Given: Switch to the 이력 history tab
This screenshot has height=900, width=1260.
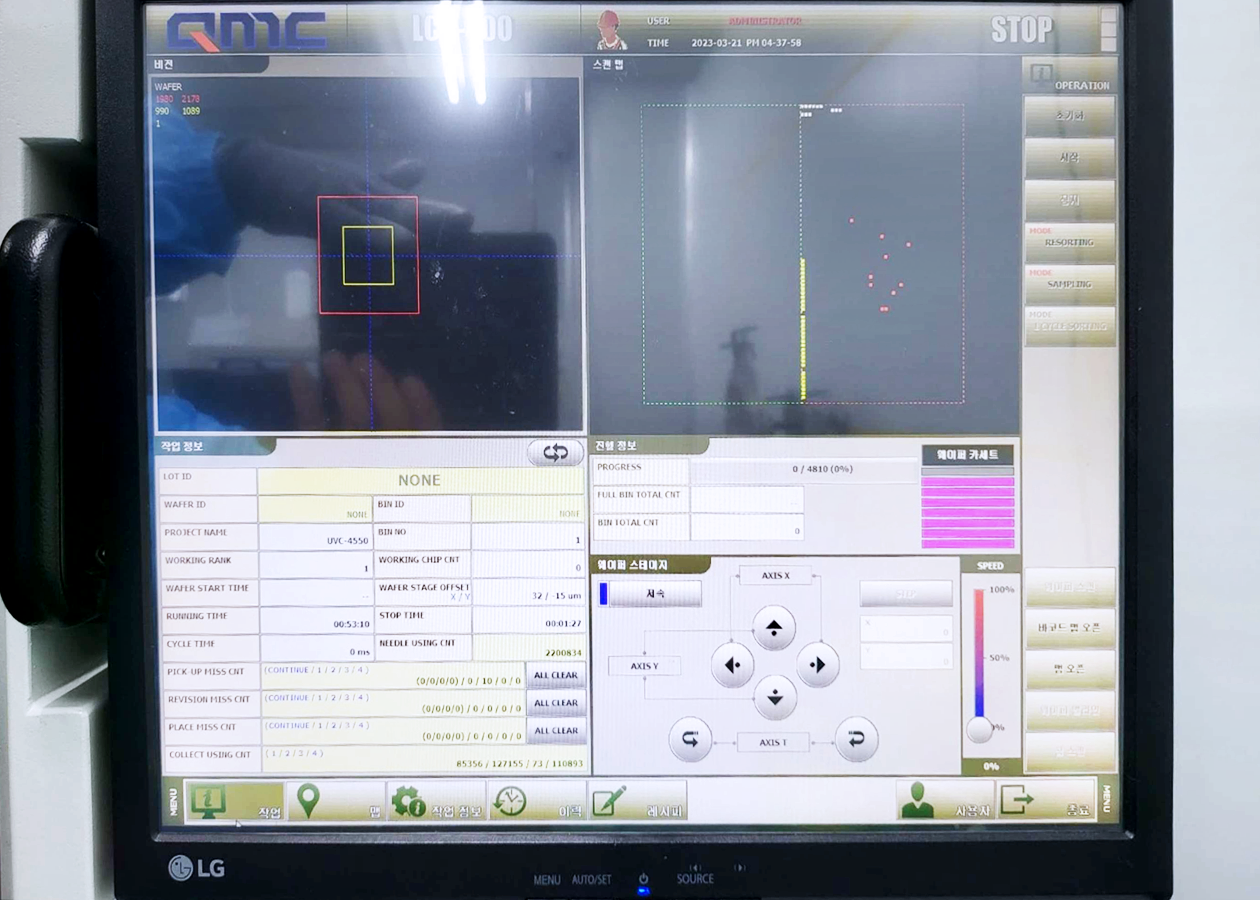Looking at the screenshot, I should click(x=537, y=802).
